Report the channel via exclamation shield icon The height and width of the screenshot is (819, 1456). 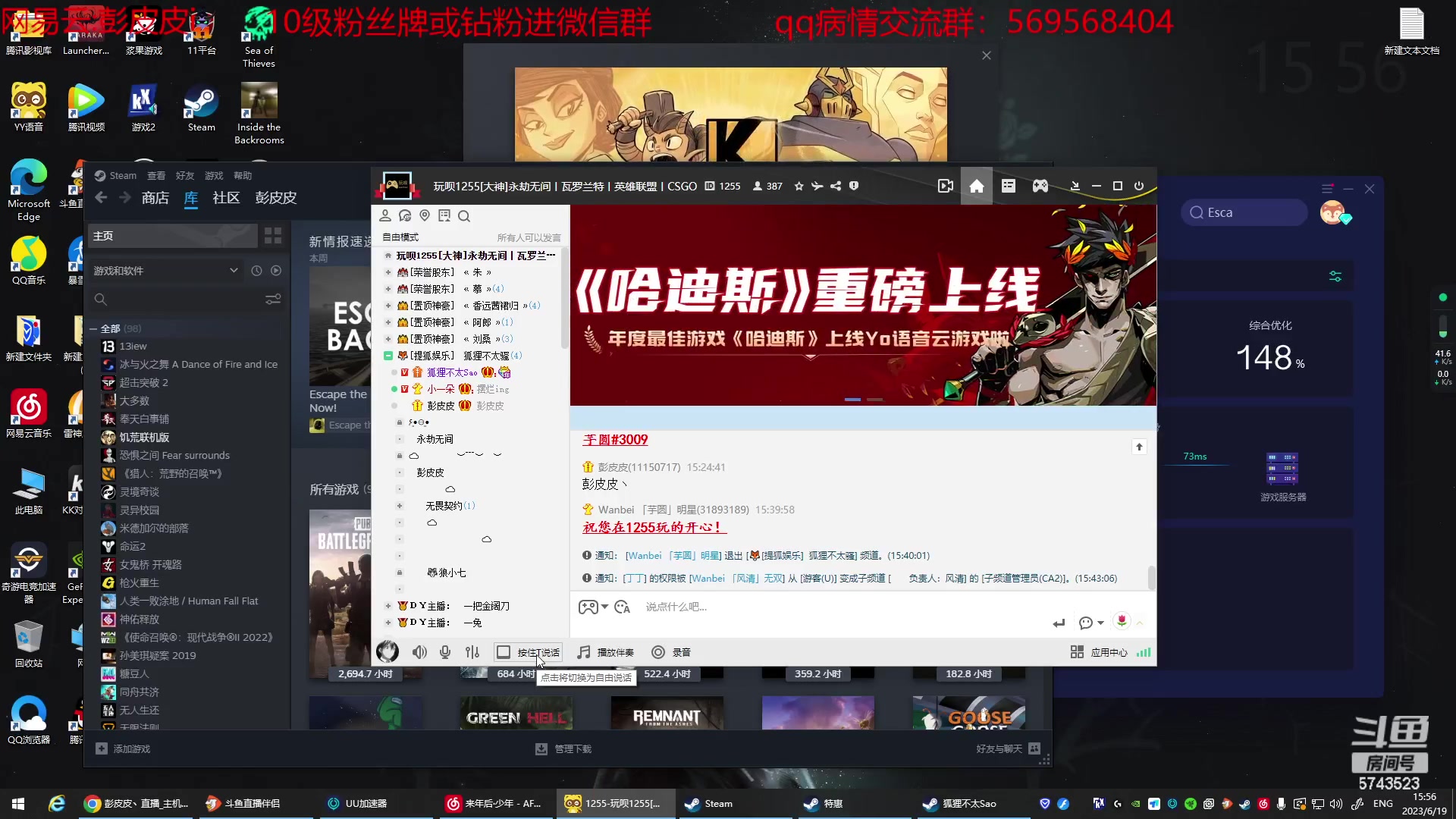(x=854, y=187)
